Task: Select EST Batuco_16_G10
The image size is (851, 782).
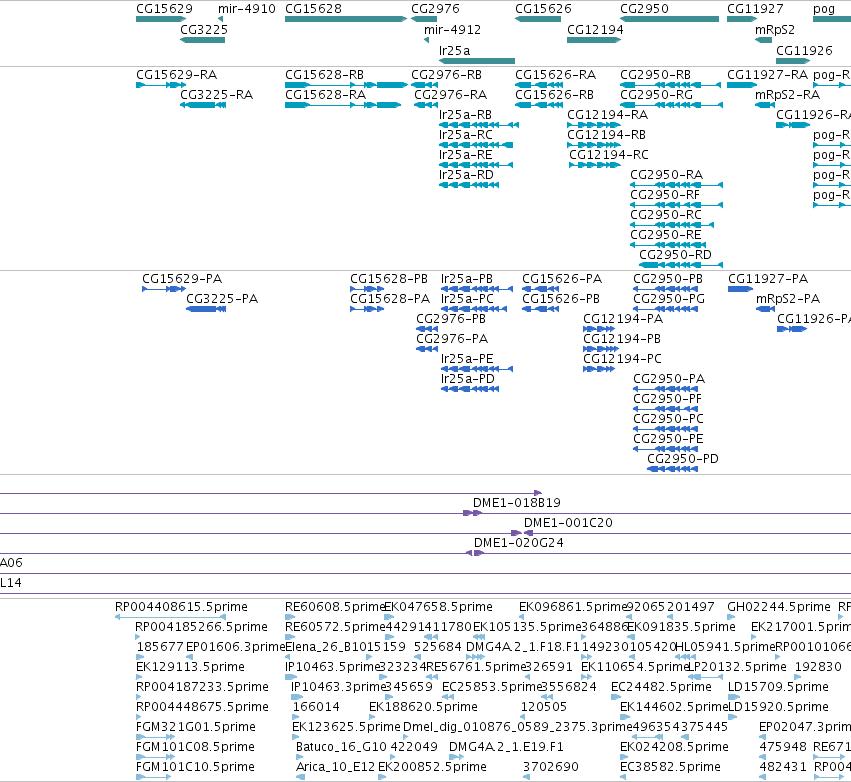Action: coord(341,747)
